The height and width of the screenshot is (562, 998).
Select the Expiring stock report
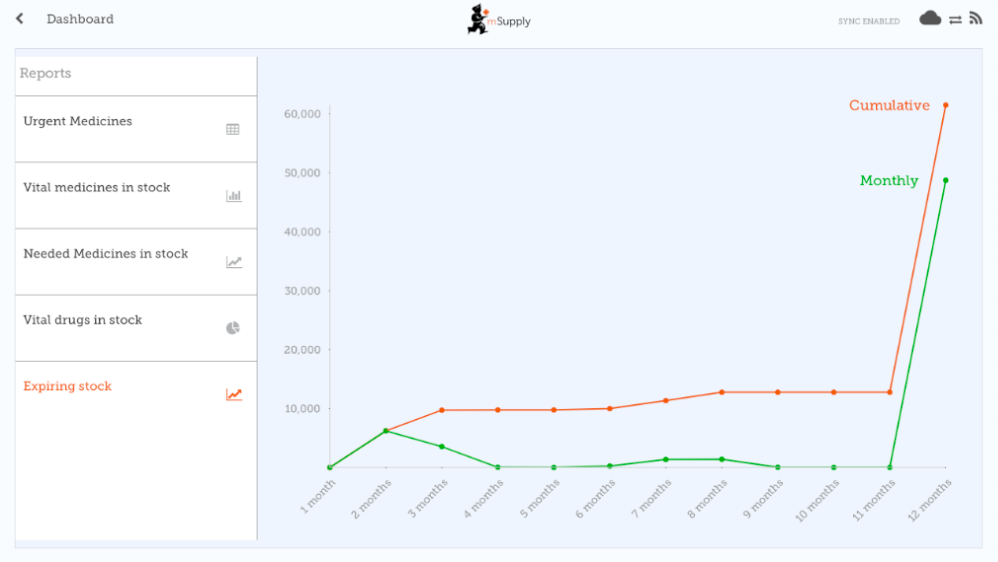68,386
